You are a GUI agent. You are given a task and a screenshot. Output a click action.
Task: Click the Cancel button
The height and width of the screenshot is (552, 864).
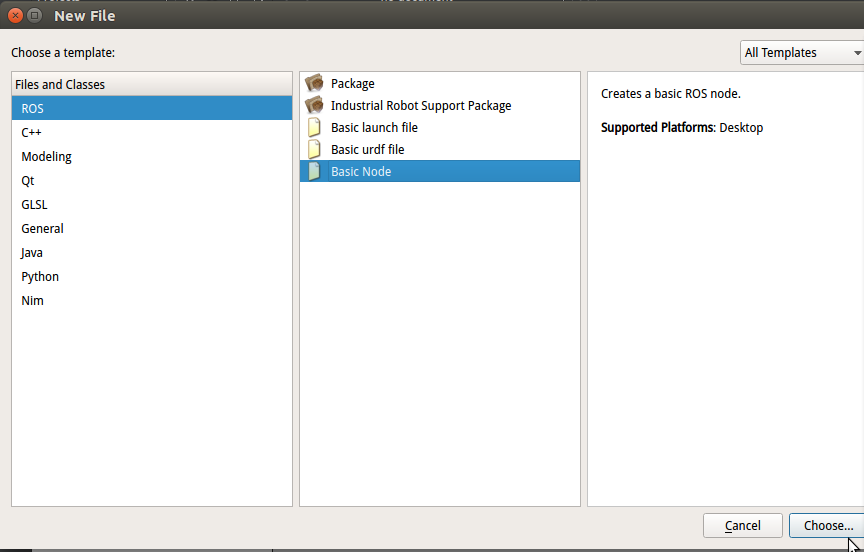pos(743,526)
